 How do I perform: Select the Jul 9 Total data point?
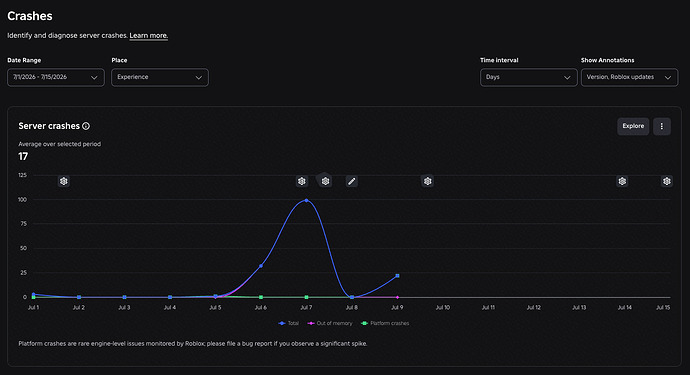click(397, 276)
